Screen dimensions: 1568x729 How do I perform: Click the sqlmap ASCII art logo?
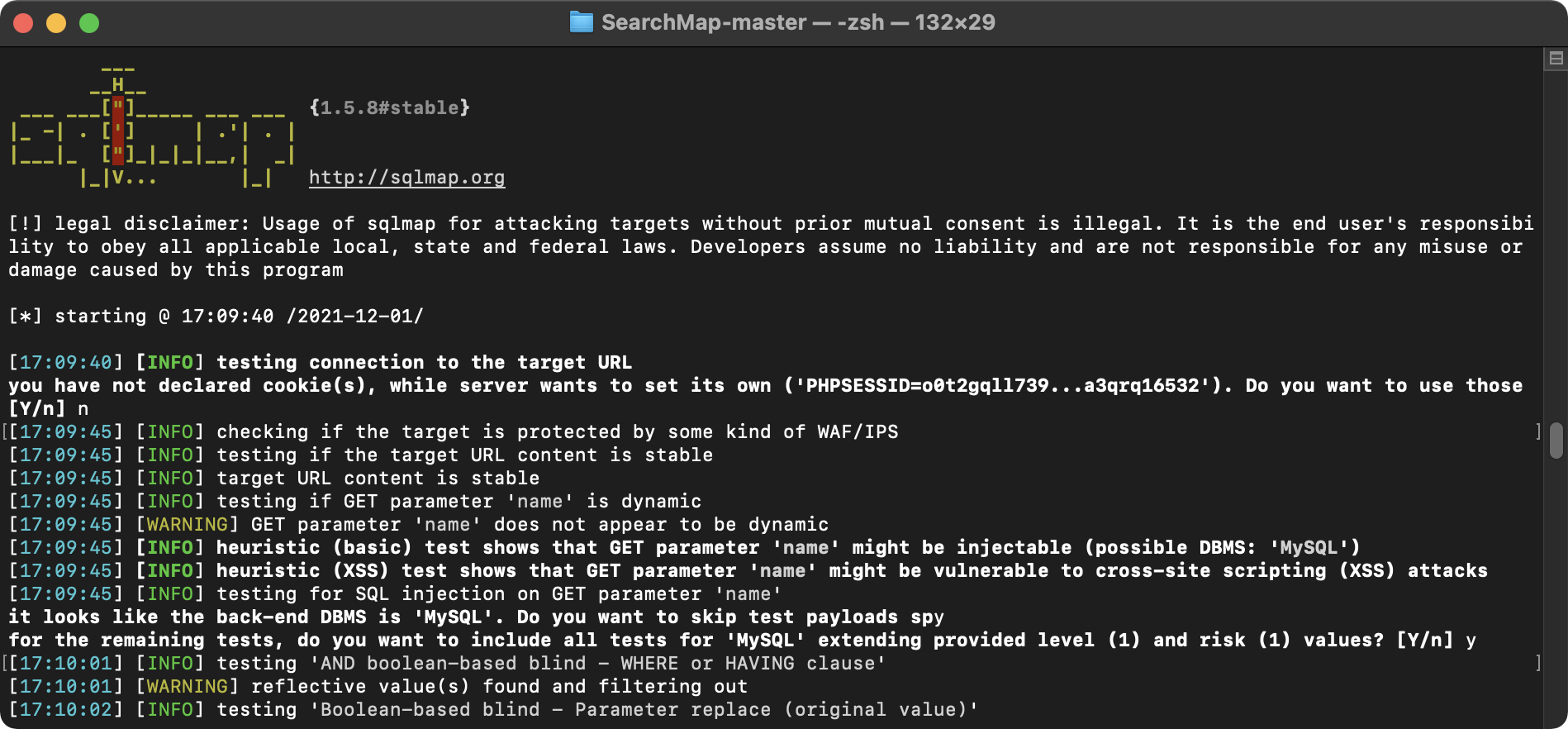coord(153,126)
